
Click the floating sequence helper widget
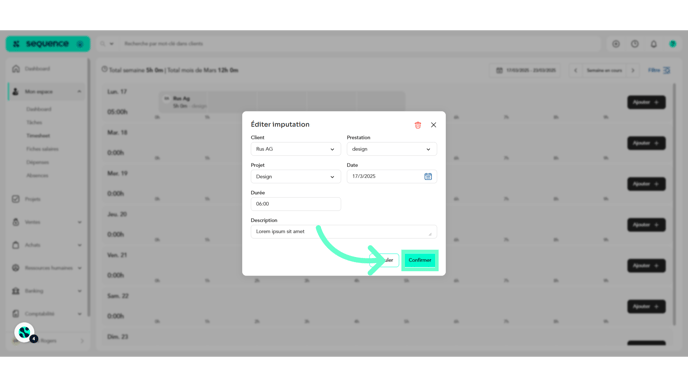coord(25,333)
